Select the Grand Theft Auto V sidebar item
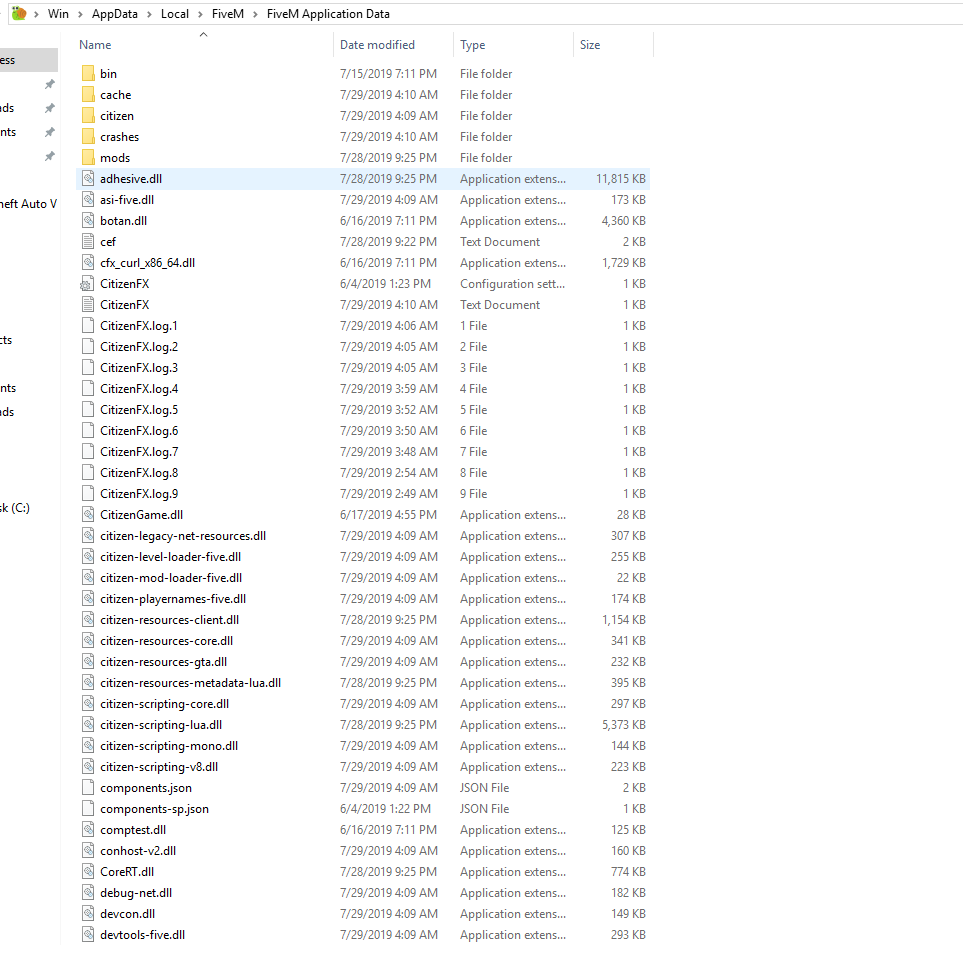 tap(28, 204)
